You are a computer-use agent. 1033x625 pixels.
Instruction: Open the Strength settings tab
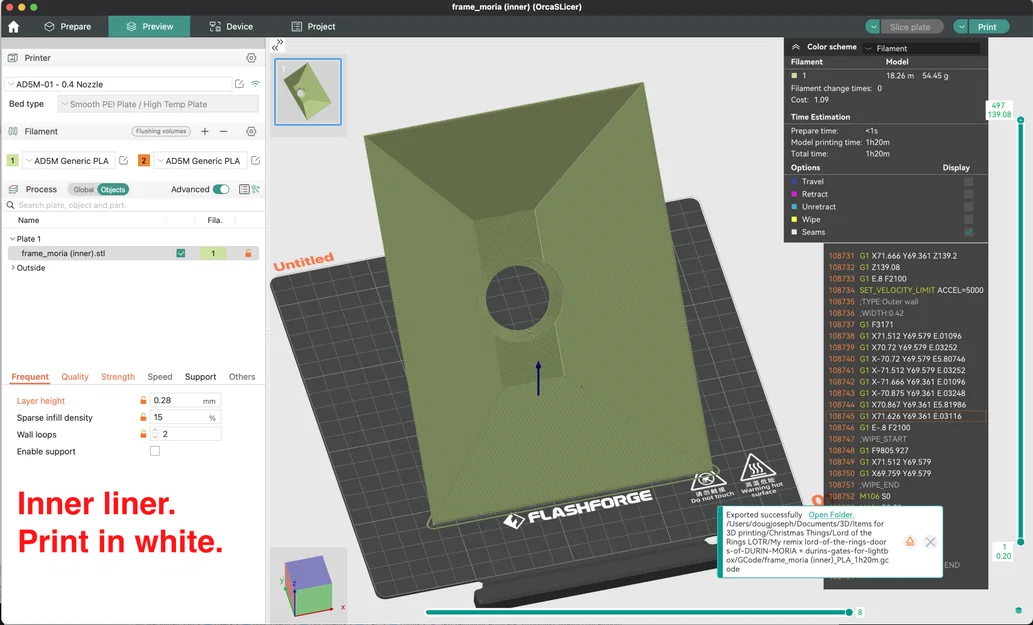(x=118, y=377)
